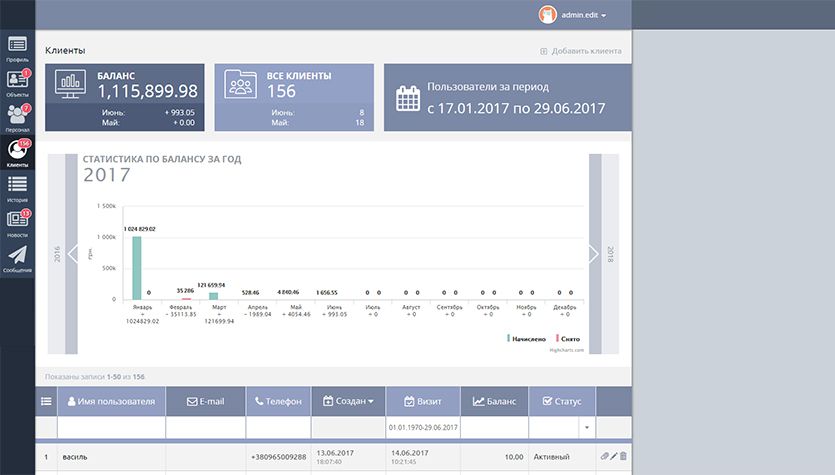Sort by Визит column
This screenshot has width=835, height=475.
point(423,402)
